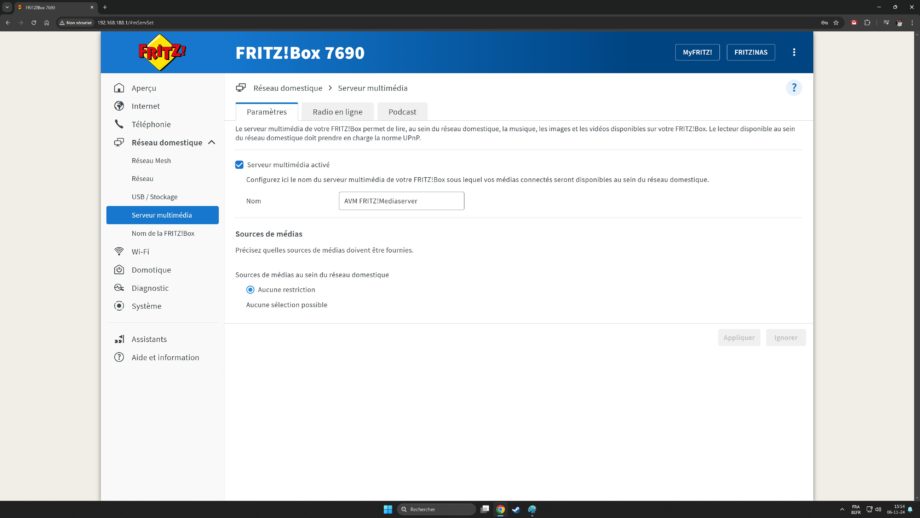Collapse the Réseau domestique menu chevron
Image resolution: width=920 pixels, height=518 pixels.
(212, 143)
